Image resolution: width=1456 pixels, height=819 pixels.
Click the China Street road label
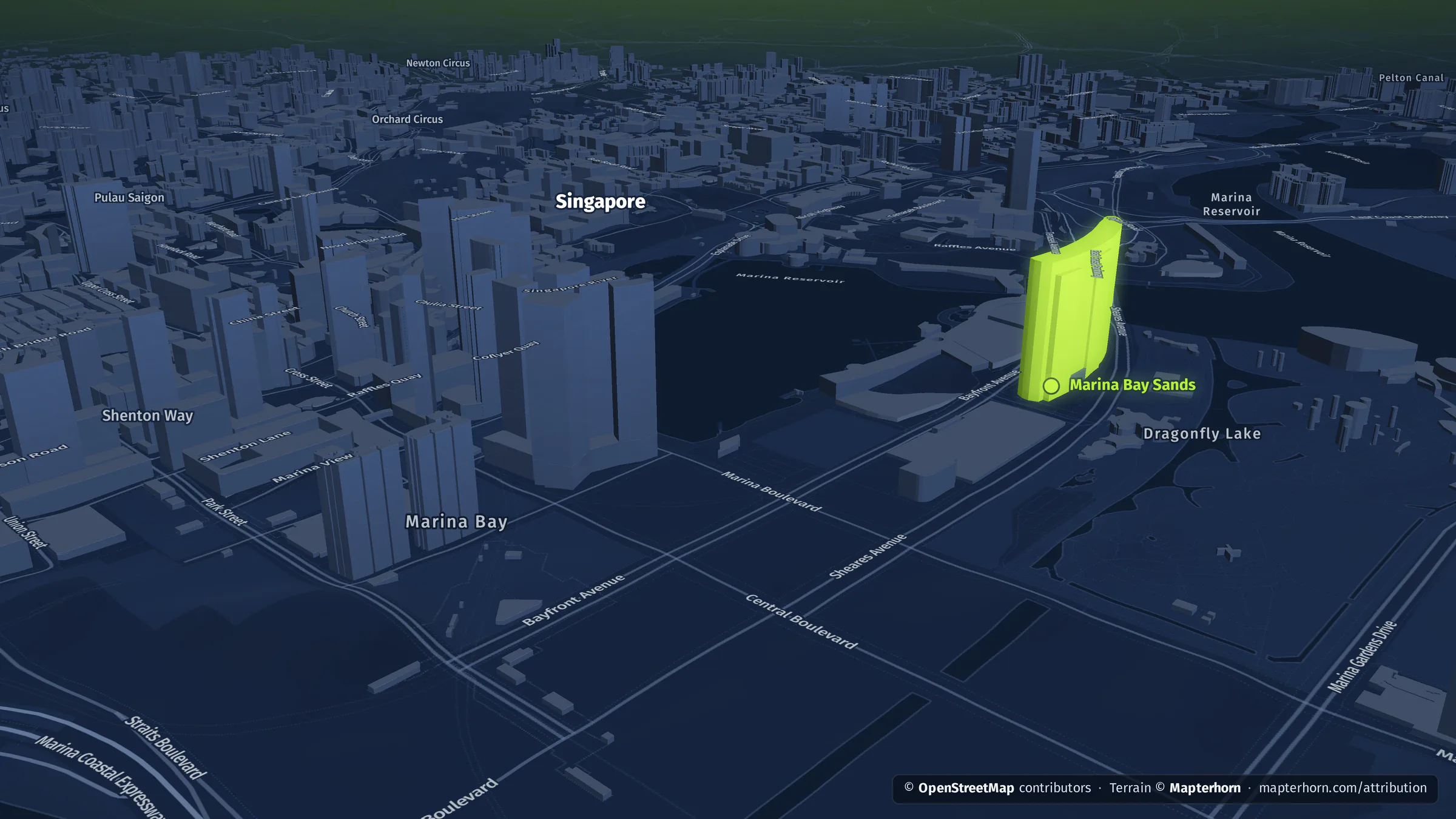(264, 315)
